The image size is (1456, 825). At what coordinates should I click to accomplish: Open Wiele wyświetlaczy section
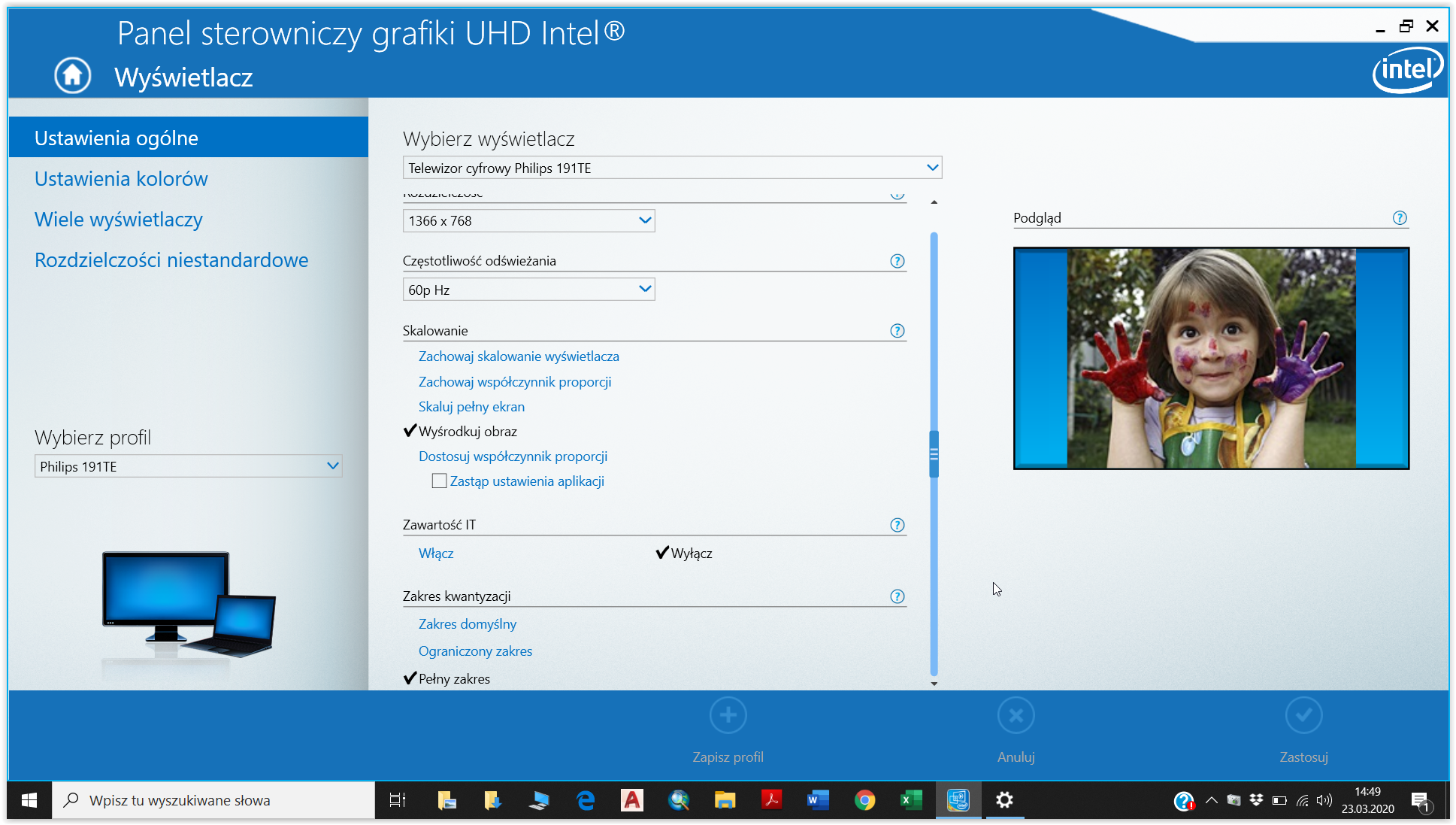(119, 220)
